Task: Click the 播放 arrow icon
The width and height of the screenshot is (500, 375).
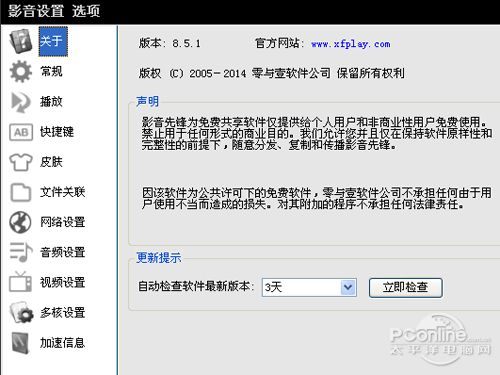Action: [x=21, y=102]
